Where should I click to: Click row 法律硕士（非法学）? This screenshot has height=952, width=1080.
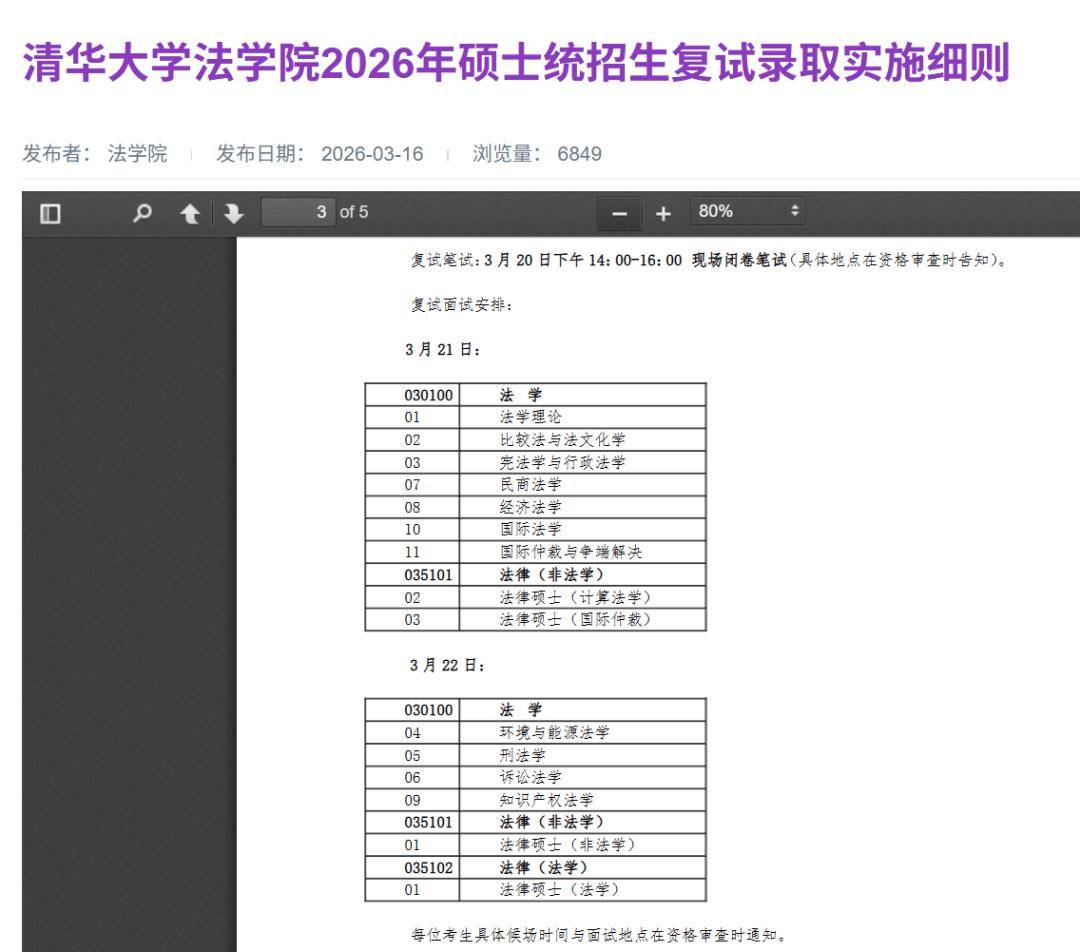pos(535,845)
